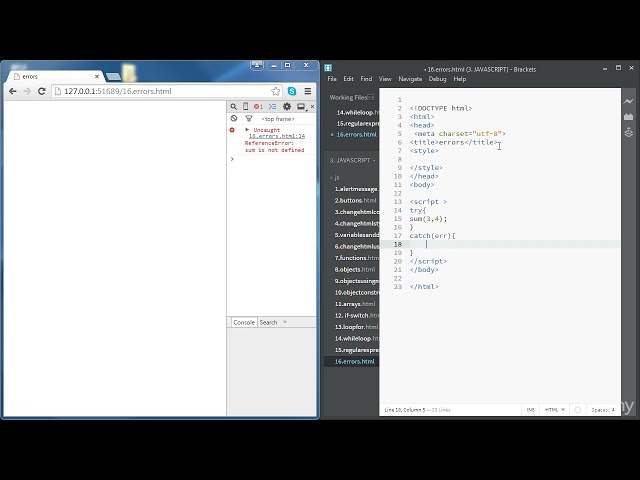
Task: Open the Debug menu in Brackets
Action: tap(437, 79)
